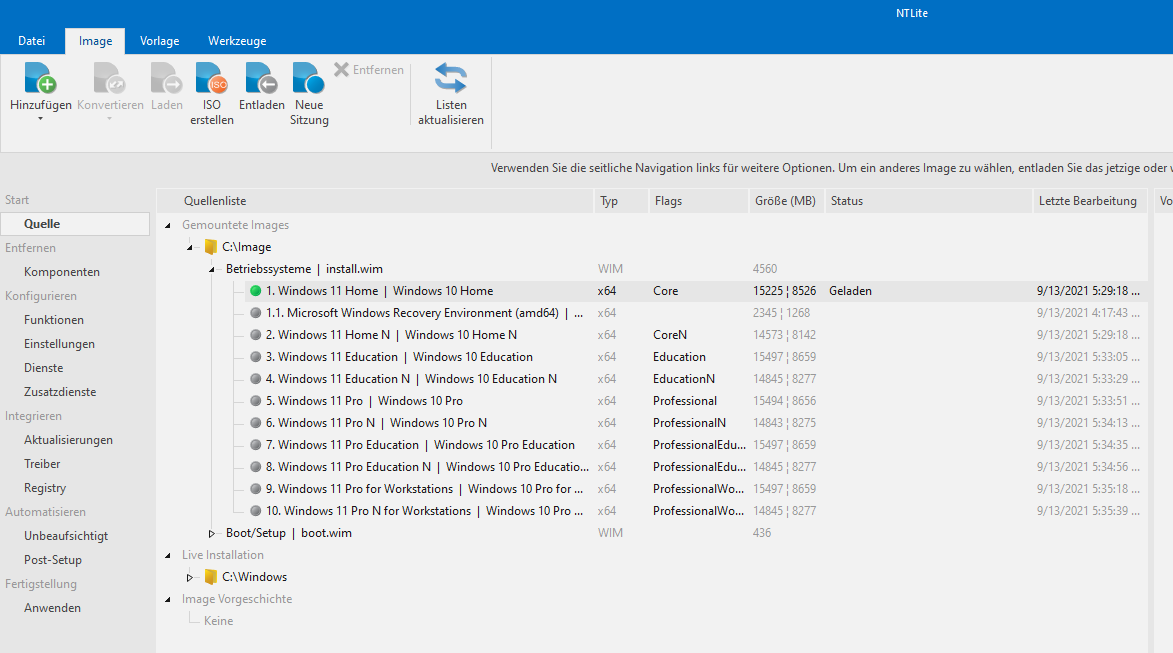The image size is (1173, 653).
Task: Sort by Letzte Bearbeitung column header
Action: (1089, 200)
